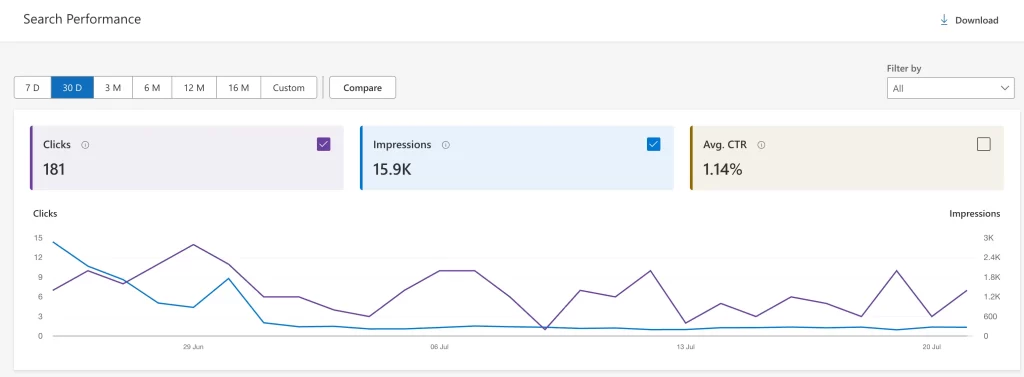This screenshot has height=377, width=1024.
Task: Open info icon next to Avg. CTR
Action: click(761, 145)
